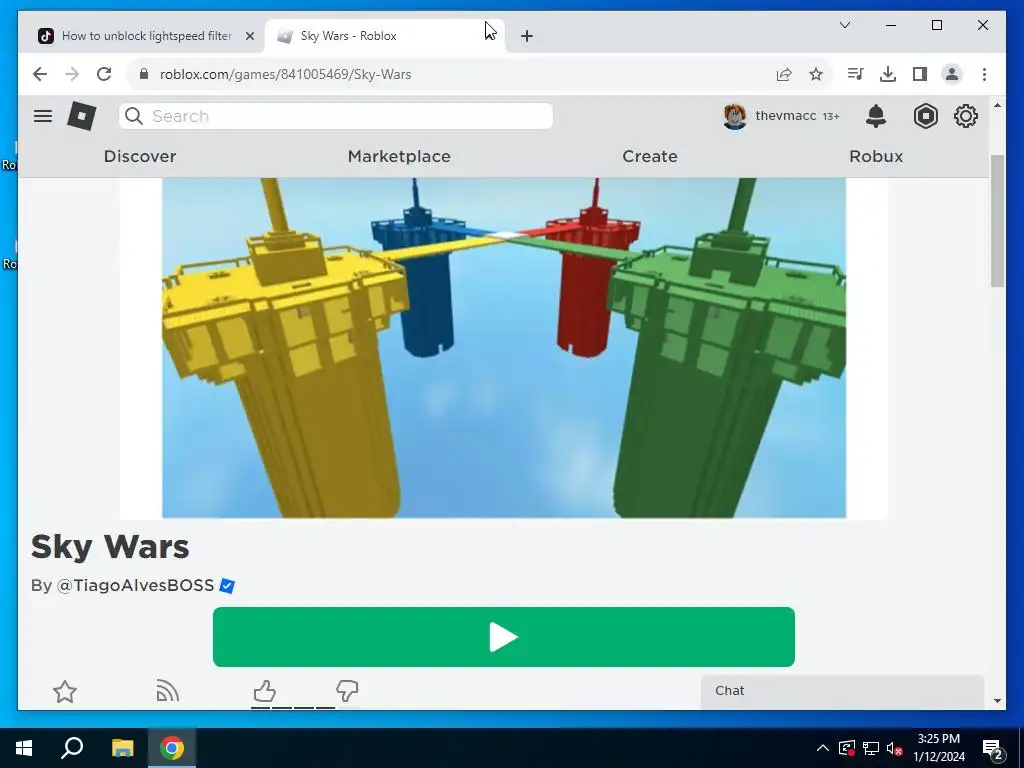
Task: Click the verified badge beside TiagoAlvesBOSS
Action: (x=227, y=586)
